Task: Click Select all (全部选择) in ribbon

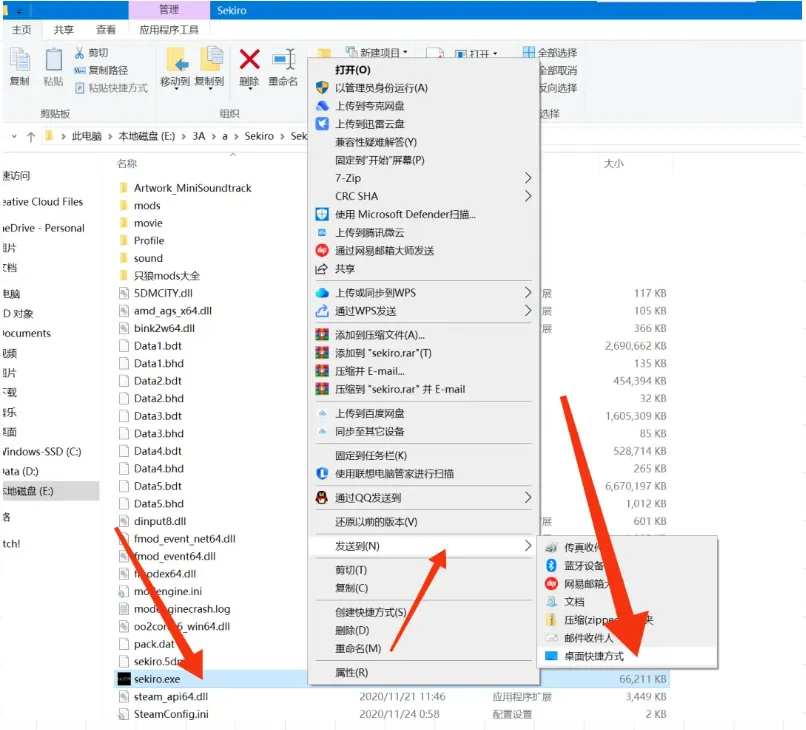Action: coord(549,52)
